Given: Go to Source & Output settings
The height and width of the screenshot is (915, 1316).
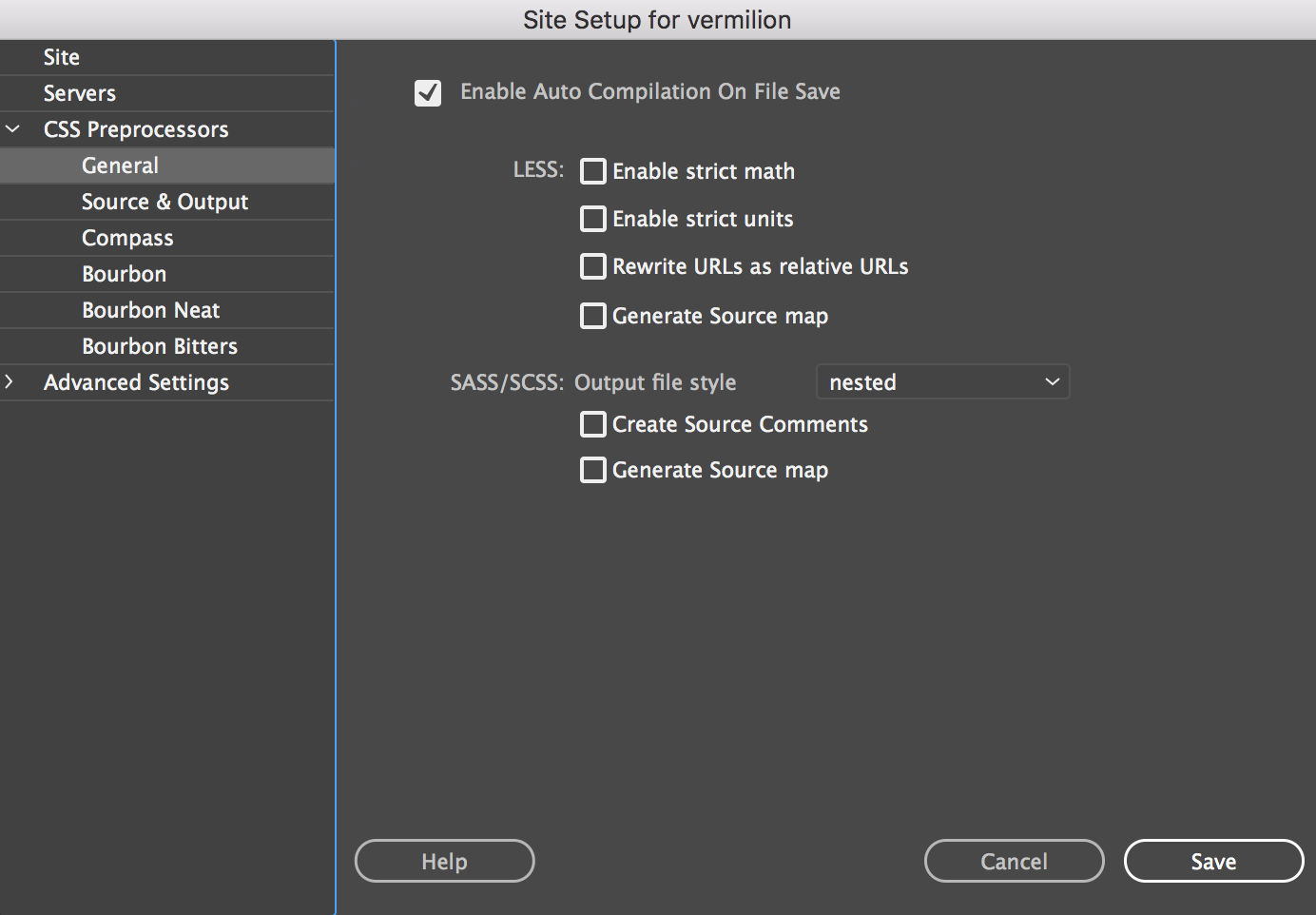Looking at the screenshot, I should coord(164,201).
